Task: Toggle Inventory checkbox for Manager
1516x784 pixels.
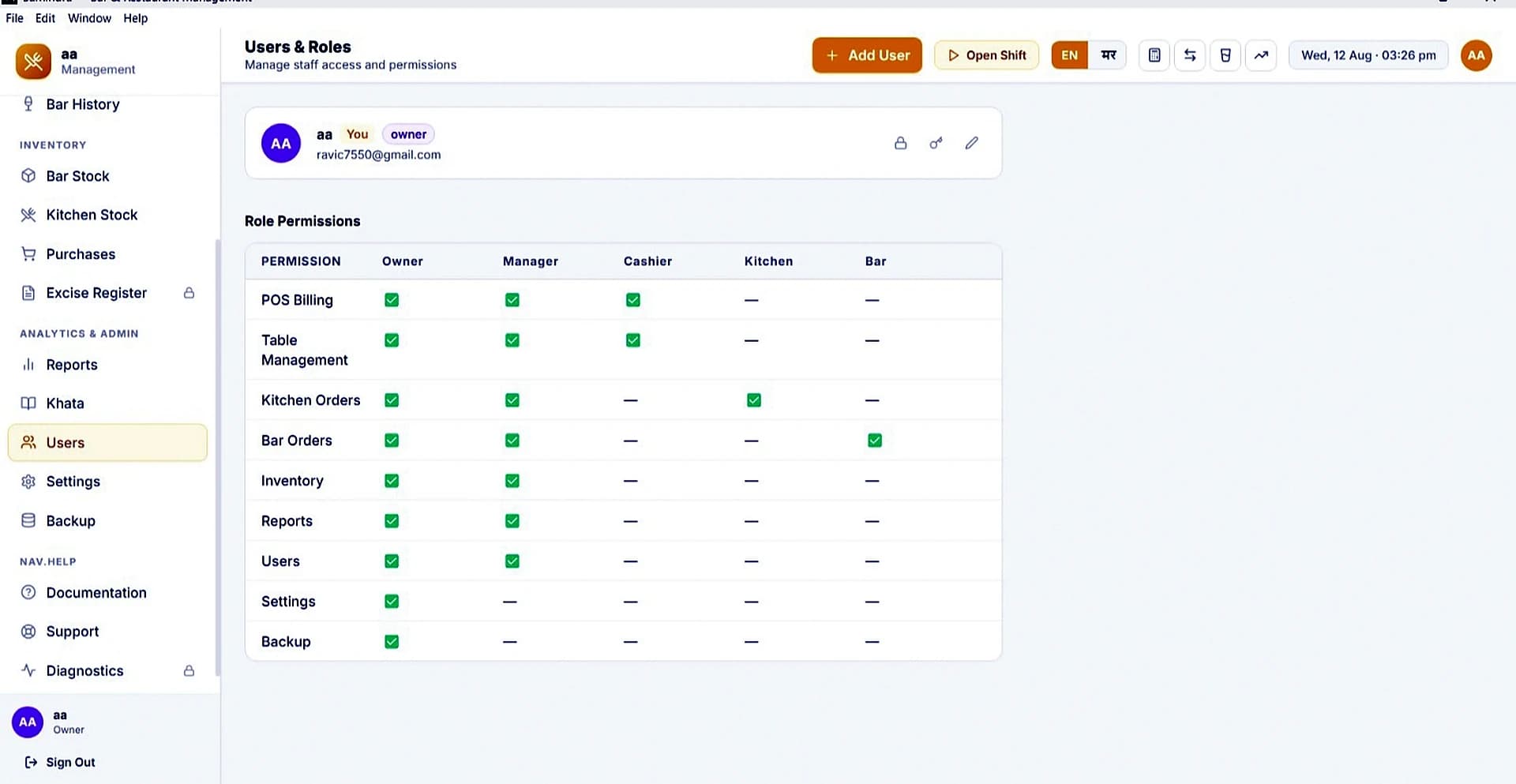Action: pos(512,481)
